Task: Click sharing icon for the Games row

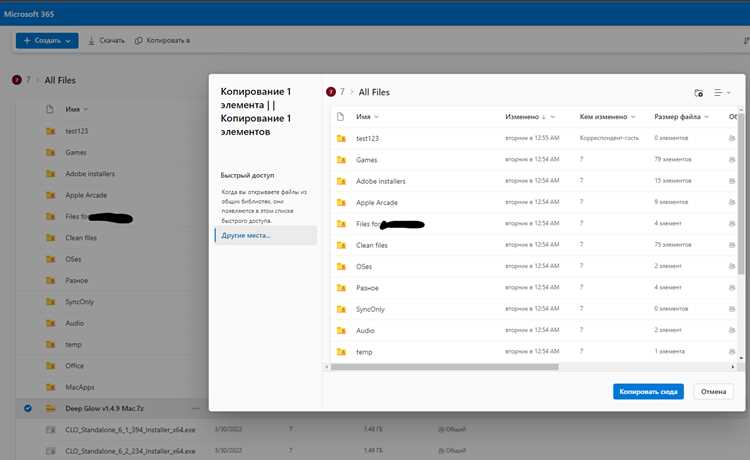Action: pyautogui.click(x=731, y=160)
